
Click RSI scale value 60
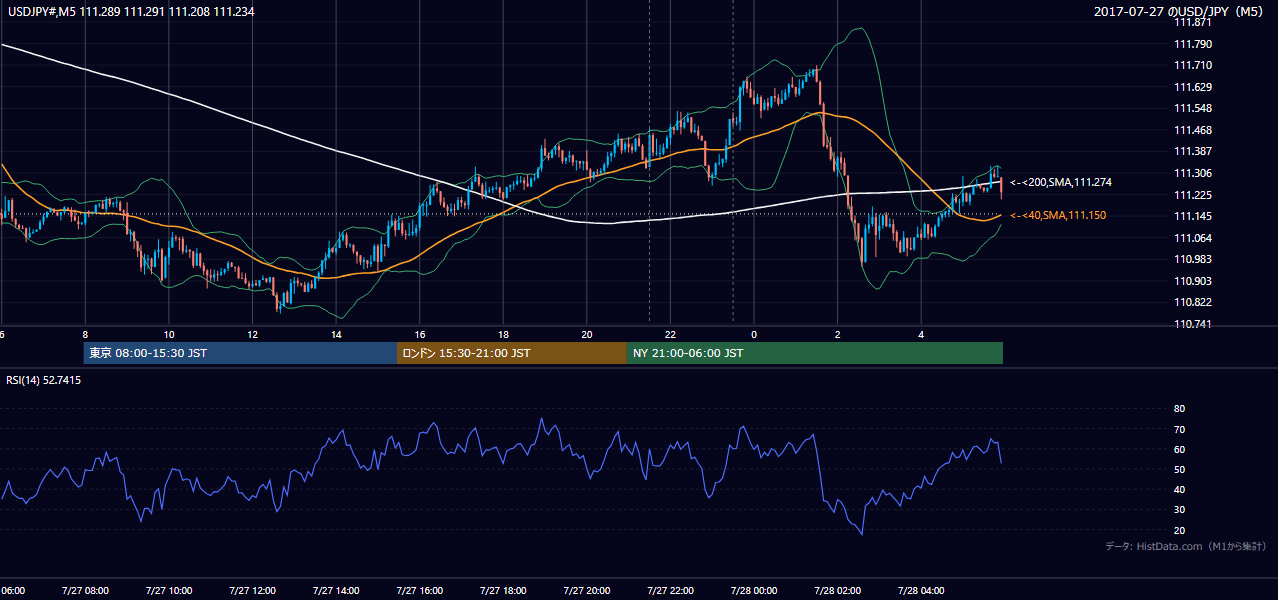point(1179,449)
